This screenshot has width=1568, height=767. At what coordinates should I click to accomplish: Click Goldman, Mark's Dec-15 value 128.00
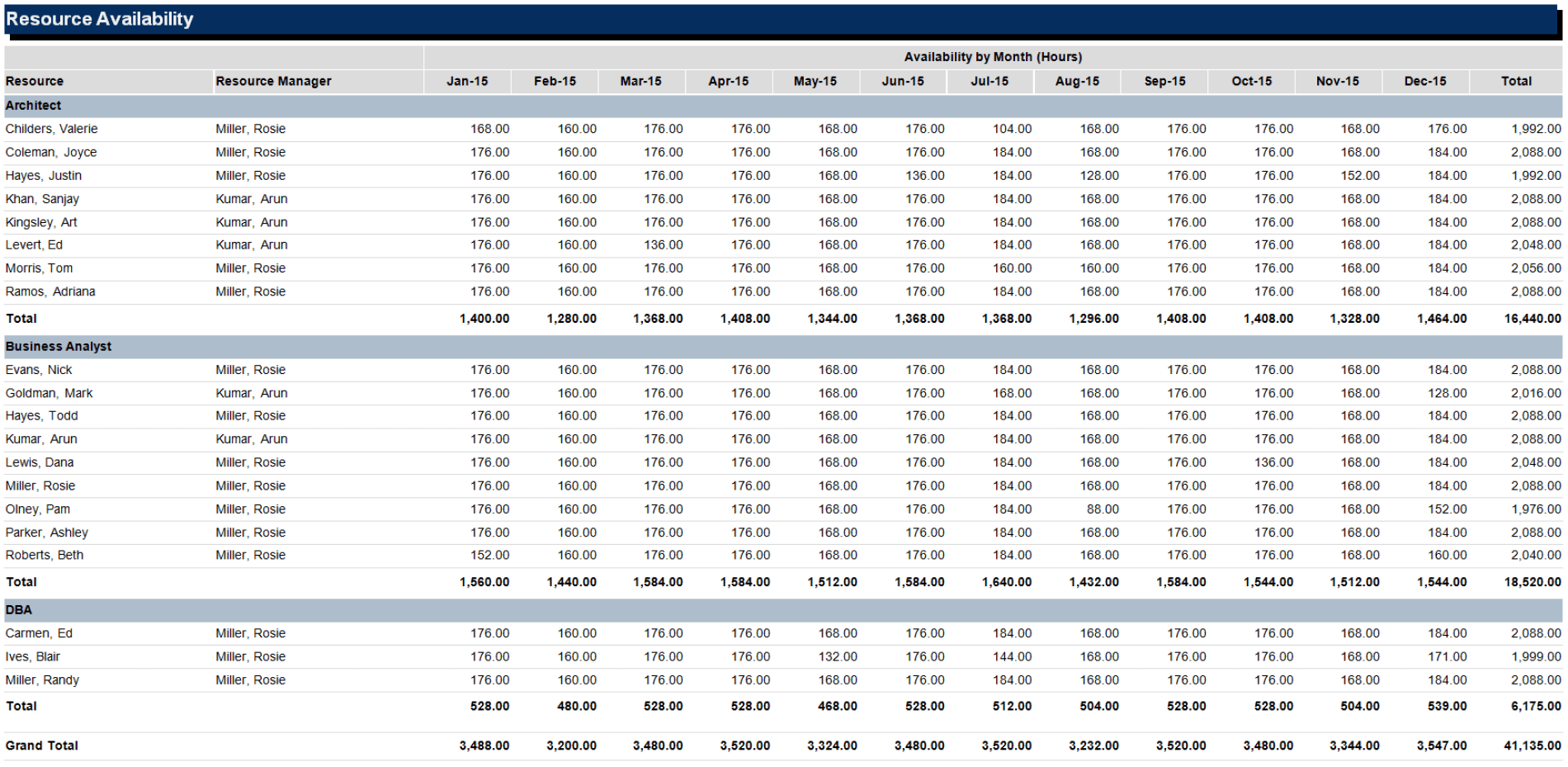[x=1448, y=393]
